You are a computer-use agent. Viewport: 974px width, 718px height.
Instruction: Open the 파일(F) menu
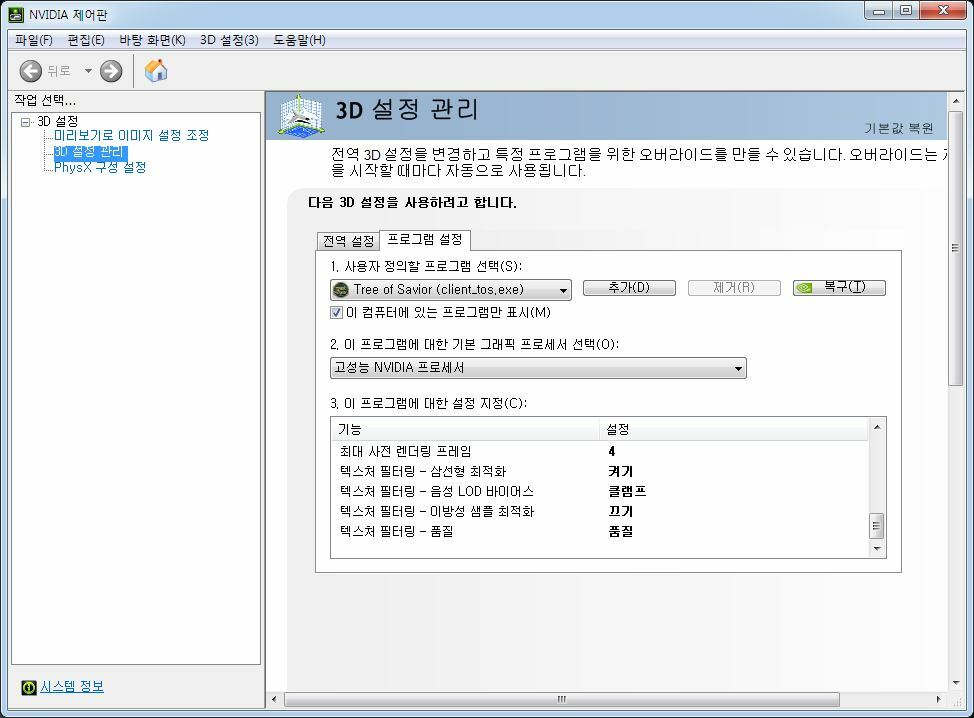tap(34, 40)
